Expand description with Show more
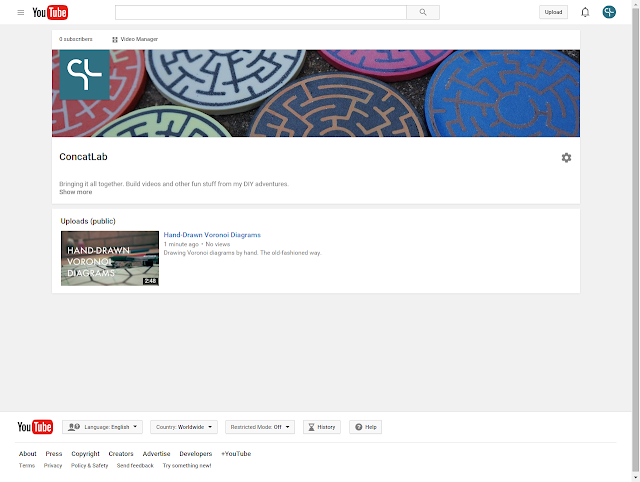Image resolution: width=640 pixels, height=482 pixels. click(76, 192)
